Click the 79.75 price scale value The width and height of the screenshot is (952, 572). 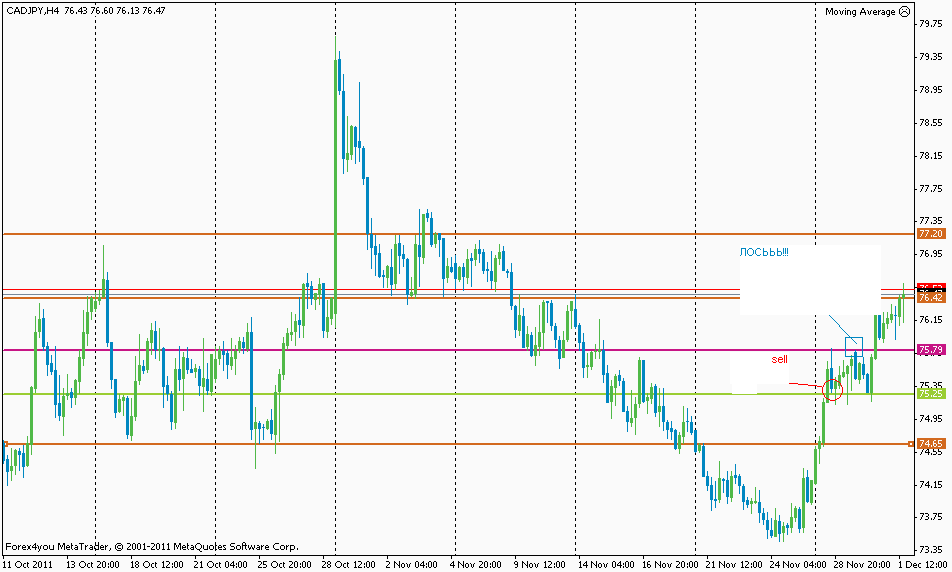click(x=931, y=24)
